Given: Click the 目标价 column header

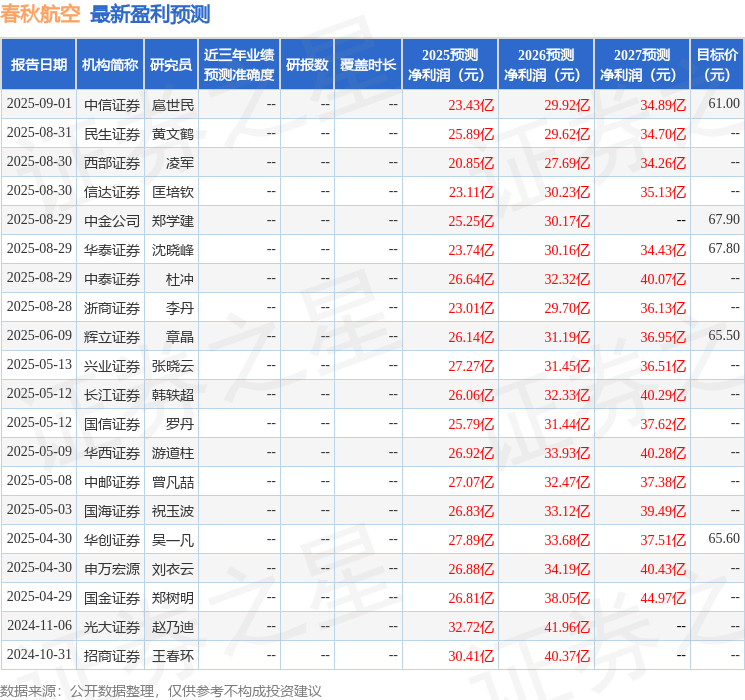Looking at the screenshot, I should [717, 65].
